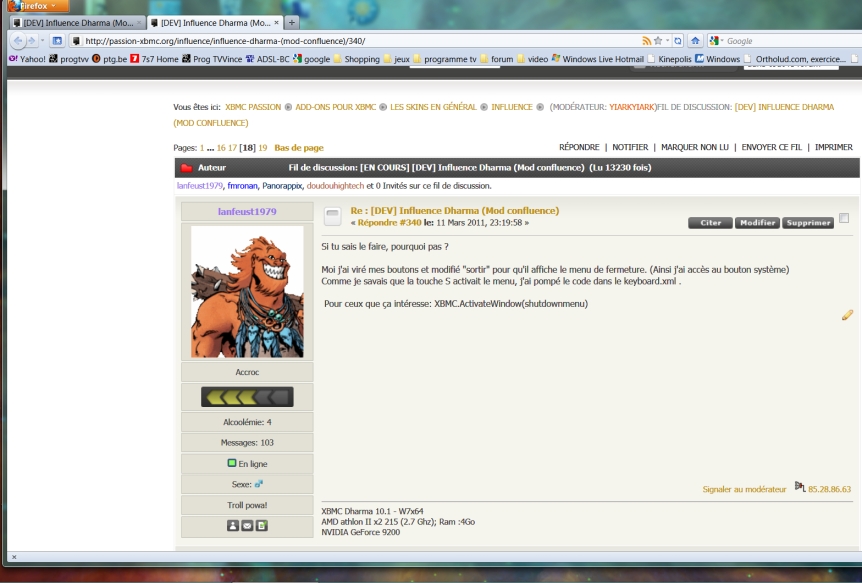
Task: Open moderator YIARKYIARK profile link
Action: tap(632, 107)
